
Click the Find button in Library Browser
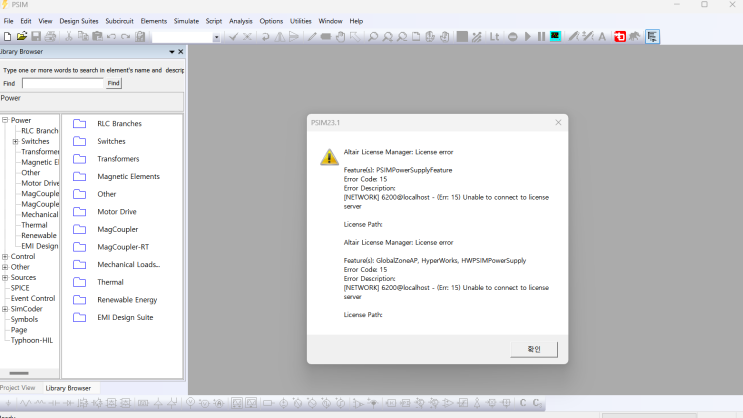point(114,83)
